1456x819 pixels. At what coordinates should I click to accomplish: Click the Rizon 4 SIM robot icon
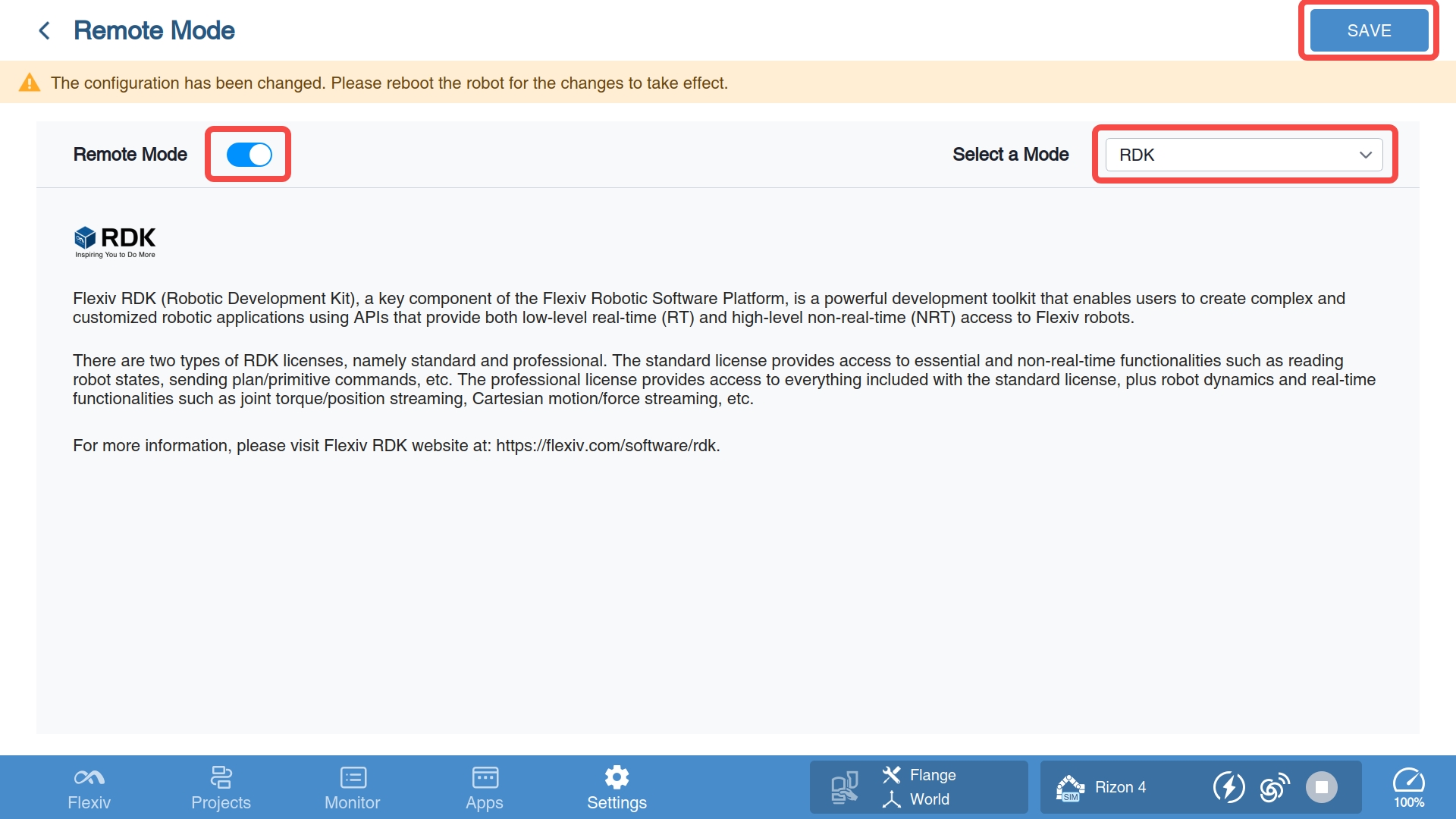pyautogui.click(x=1070, y=788)
